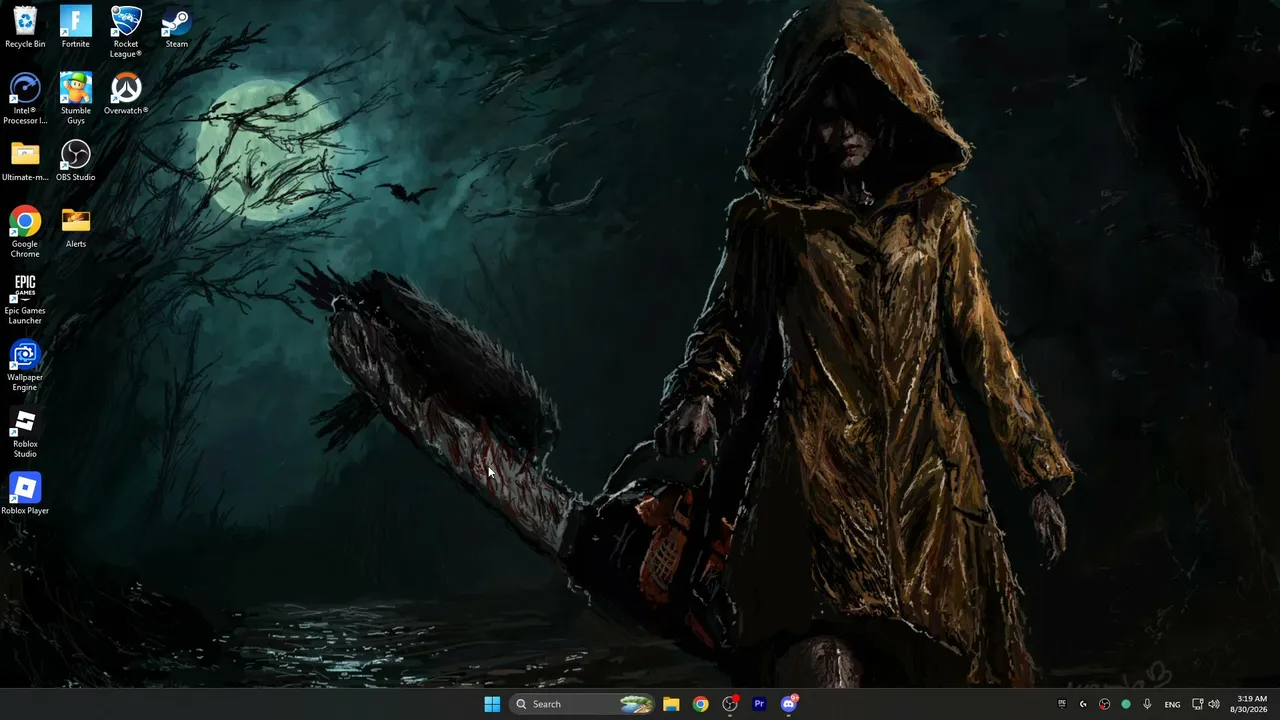Open Google Chrome from the taskbar
Screen dimensions: 1280x720
pyautogui.click(x=700, y=704)
